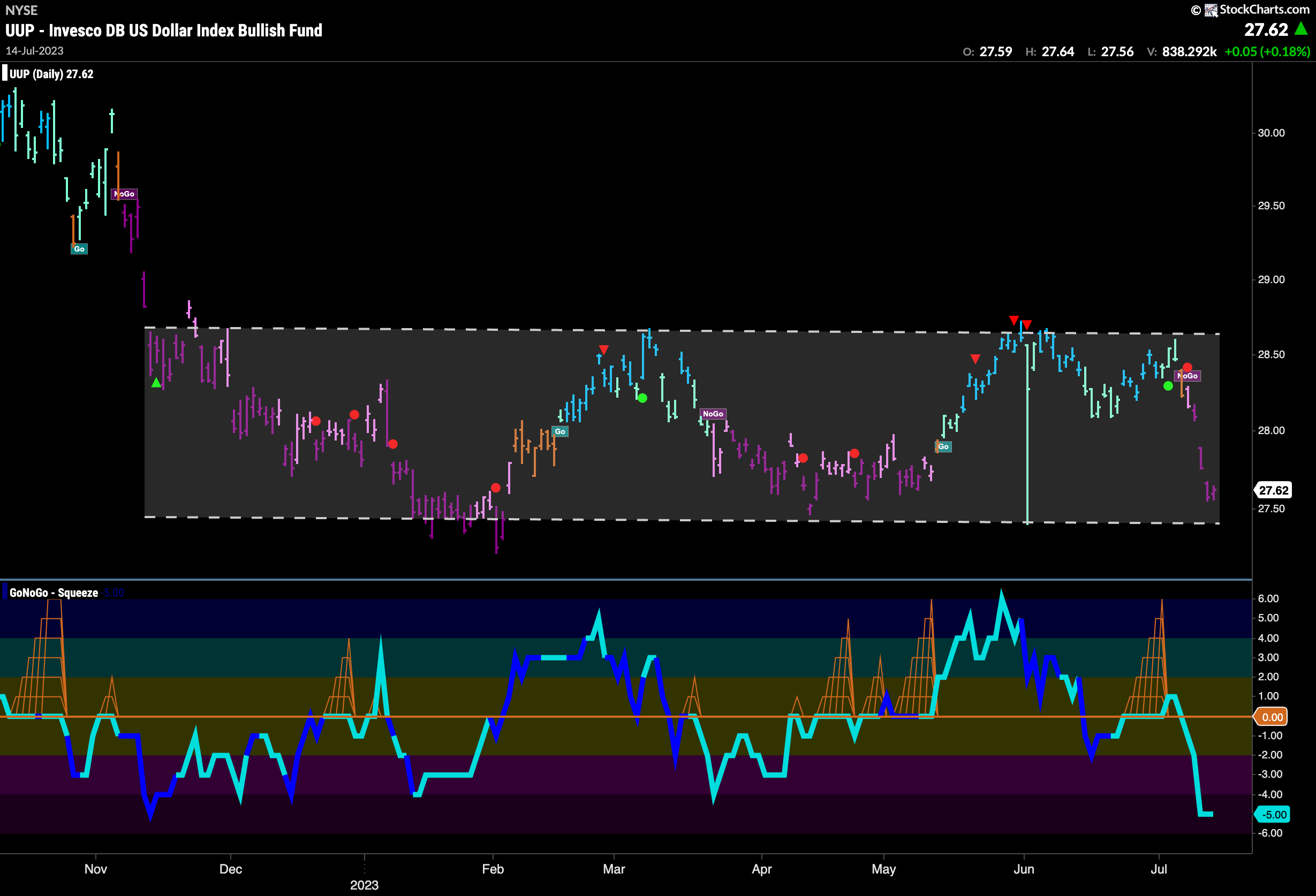Image resolution: width=1316 pixels, height=896 pixels.
Task: Click the red down triangle near March
Action: [603, 350]
